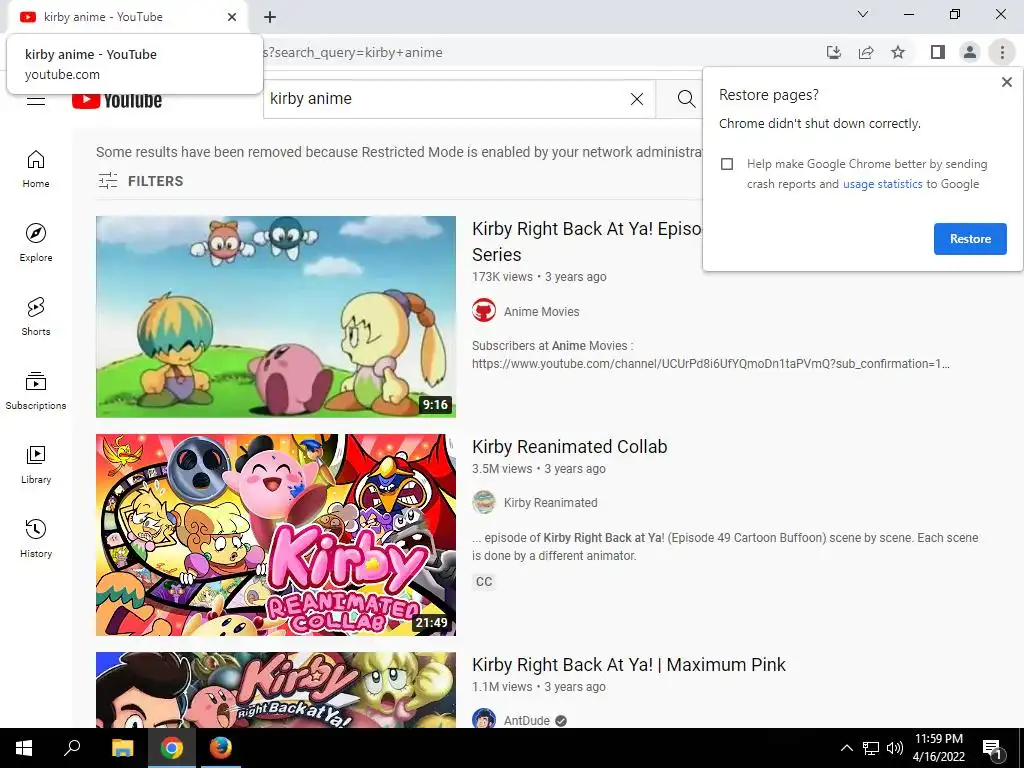Click the share page icon in address bar

tap(866, 52)
